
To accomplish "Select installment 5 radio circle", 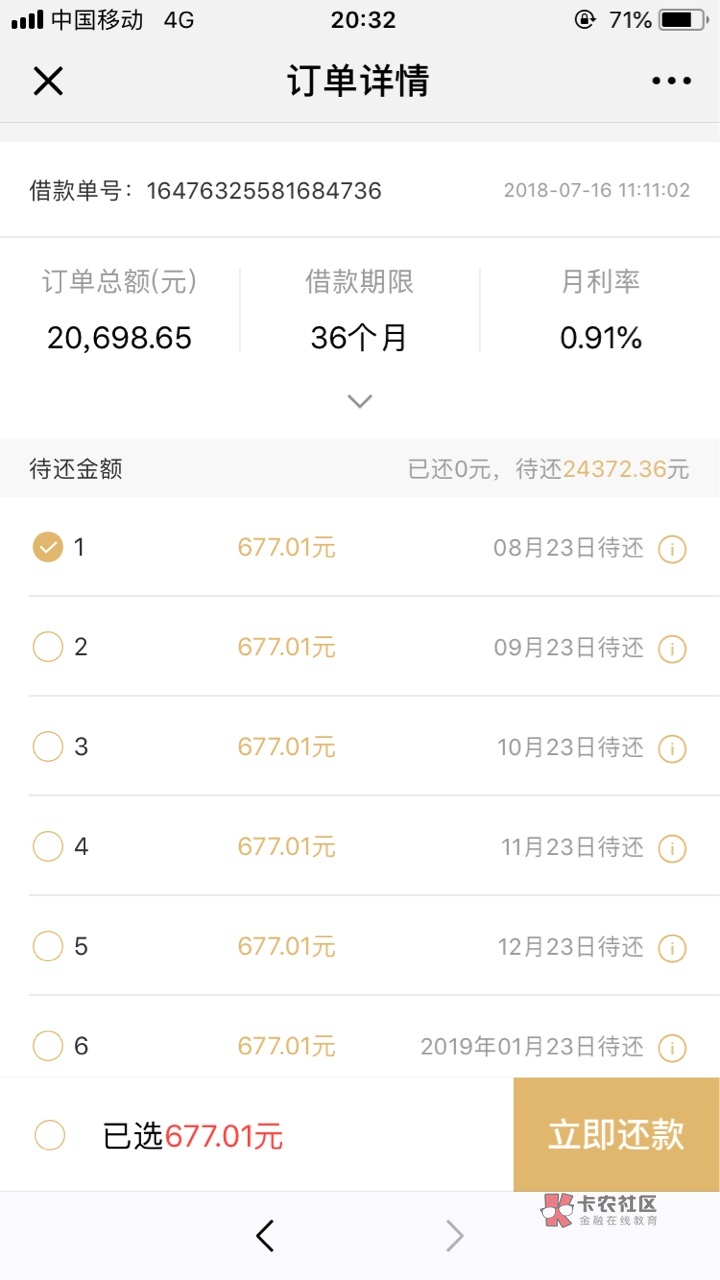I will coord(48,946).
